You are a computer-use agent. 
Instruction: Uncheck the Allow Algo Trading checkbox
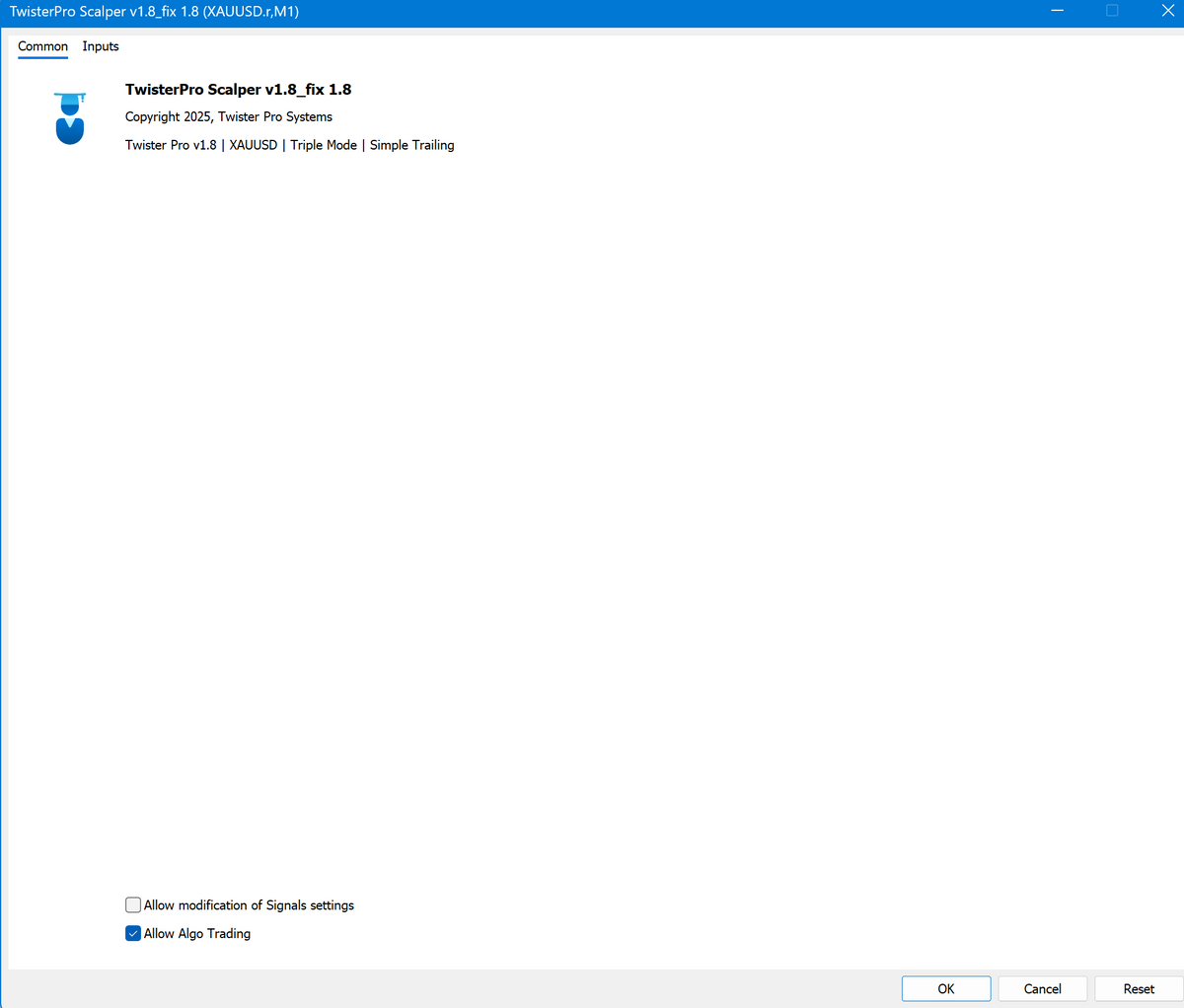pyautogui.click(x=133, y=933)
